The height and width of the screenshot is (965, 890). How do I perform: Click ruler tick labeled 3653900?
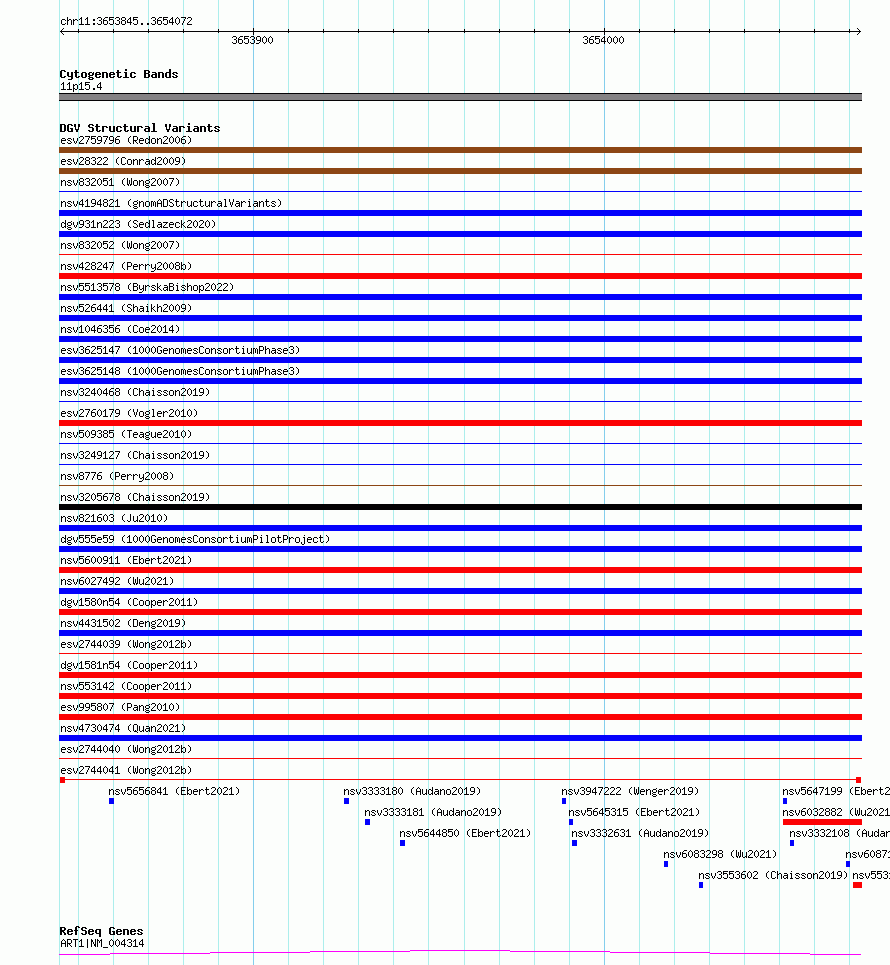pyautogui.click(x=252, y=40)
